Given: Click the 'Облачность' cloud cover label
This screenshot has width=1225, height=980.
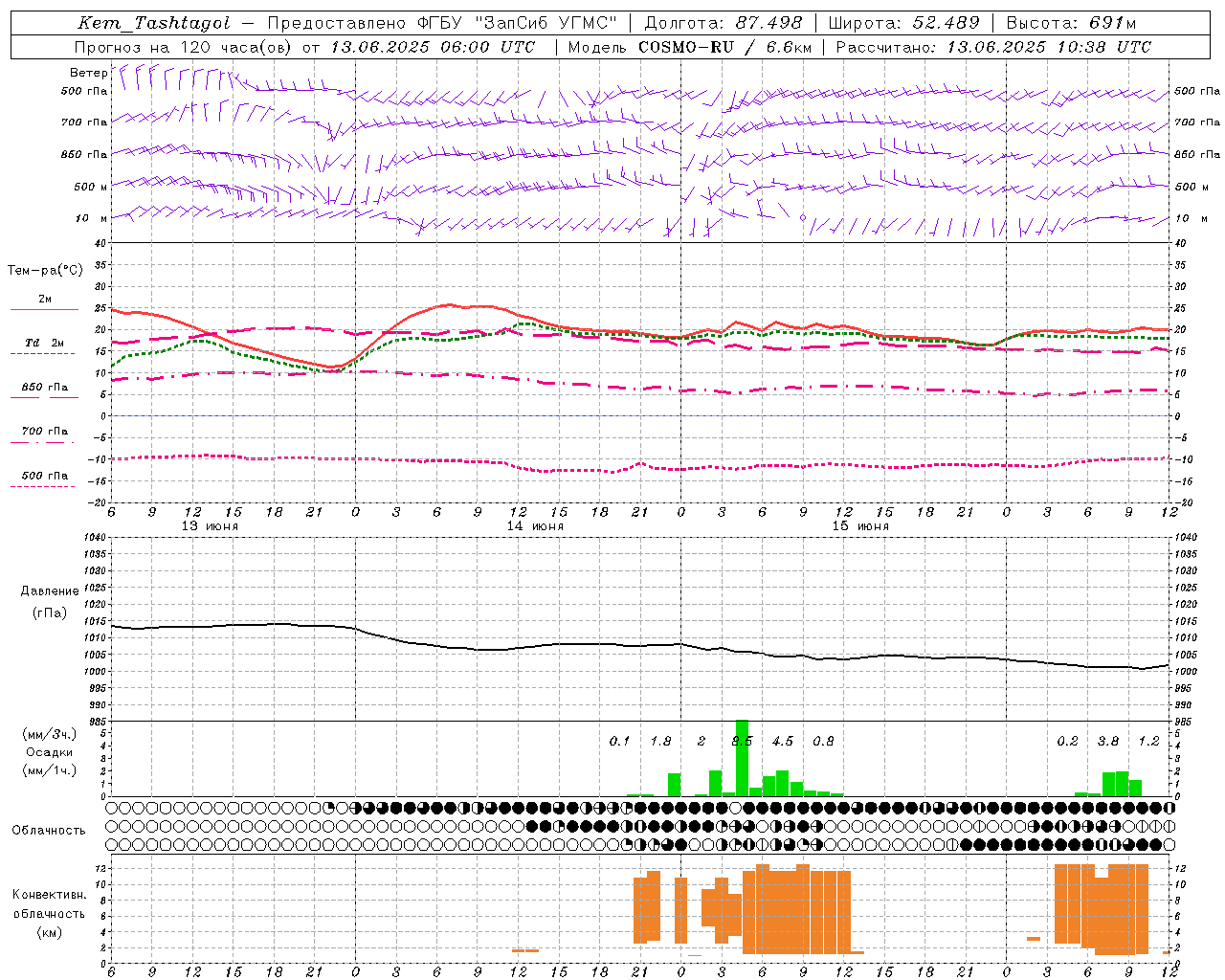Looking at the screenshot, I should [49, 830].
